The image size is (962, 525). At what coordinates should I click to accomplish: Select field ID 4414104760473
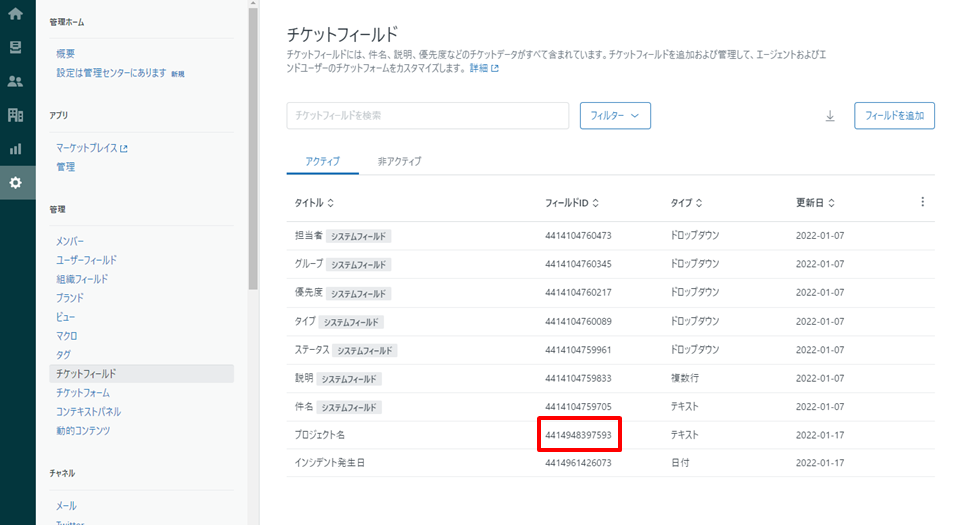click(578, 236)
